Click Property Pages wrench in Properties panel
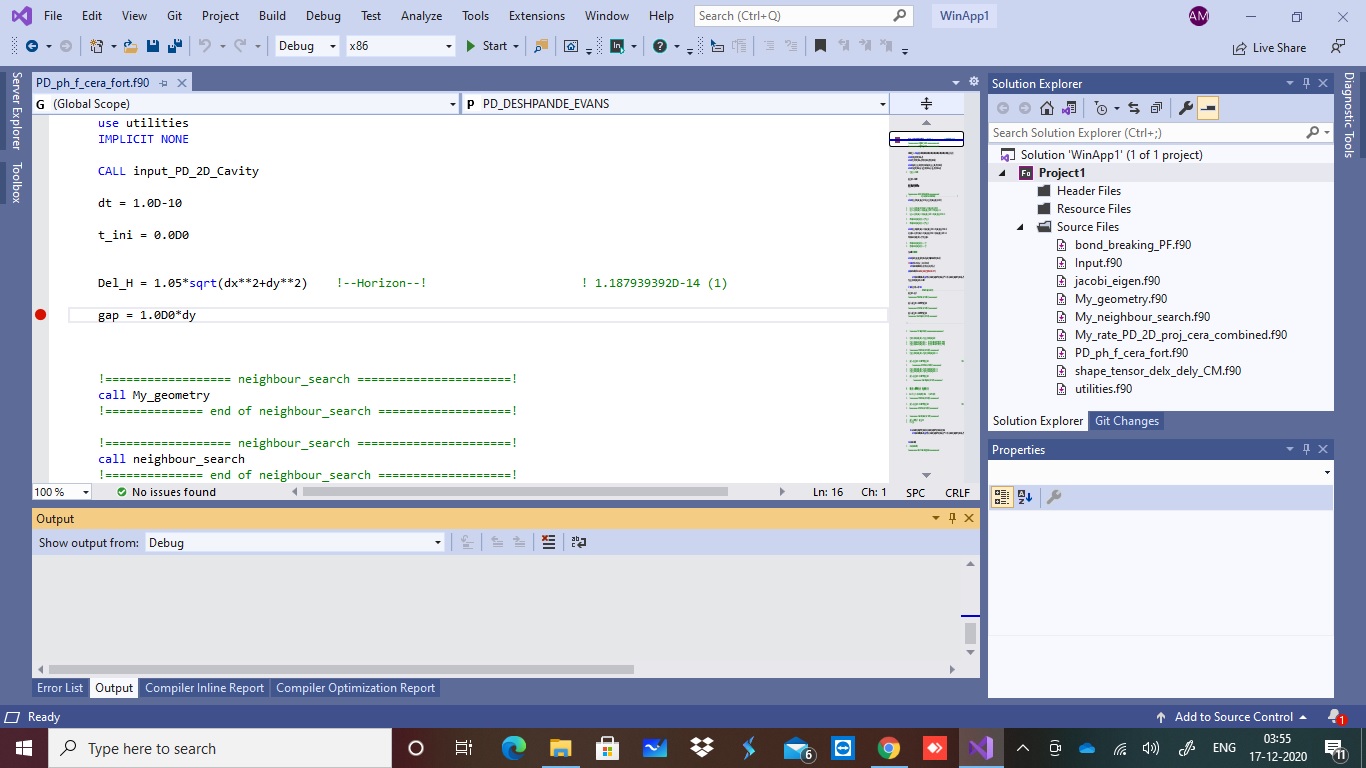Image resolution: width=1366 pixels, height=768 pixels. point(1053,497)
